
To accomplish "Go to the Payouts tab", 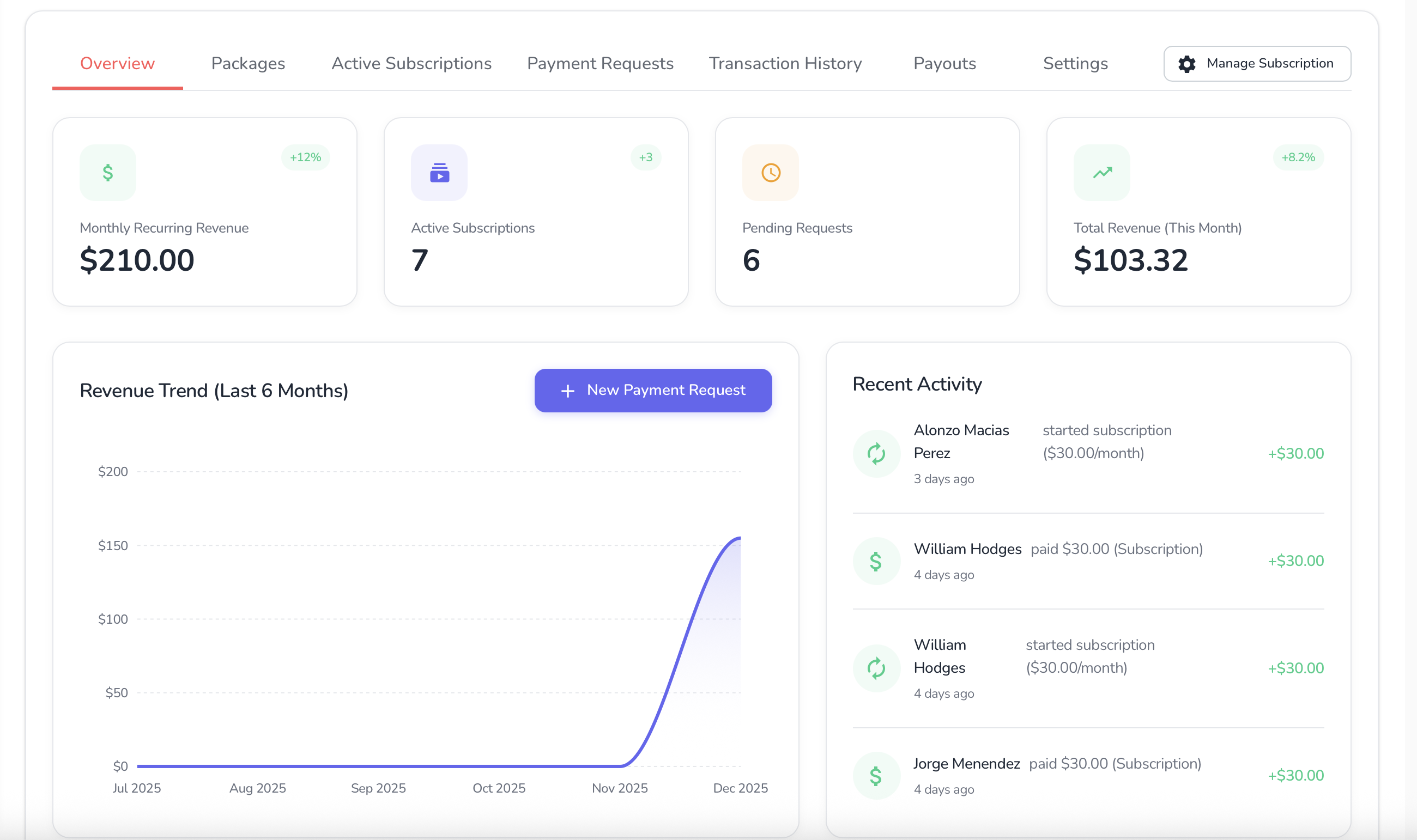I will 944,63.
